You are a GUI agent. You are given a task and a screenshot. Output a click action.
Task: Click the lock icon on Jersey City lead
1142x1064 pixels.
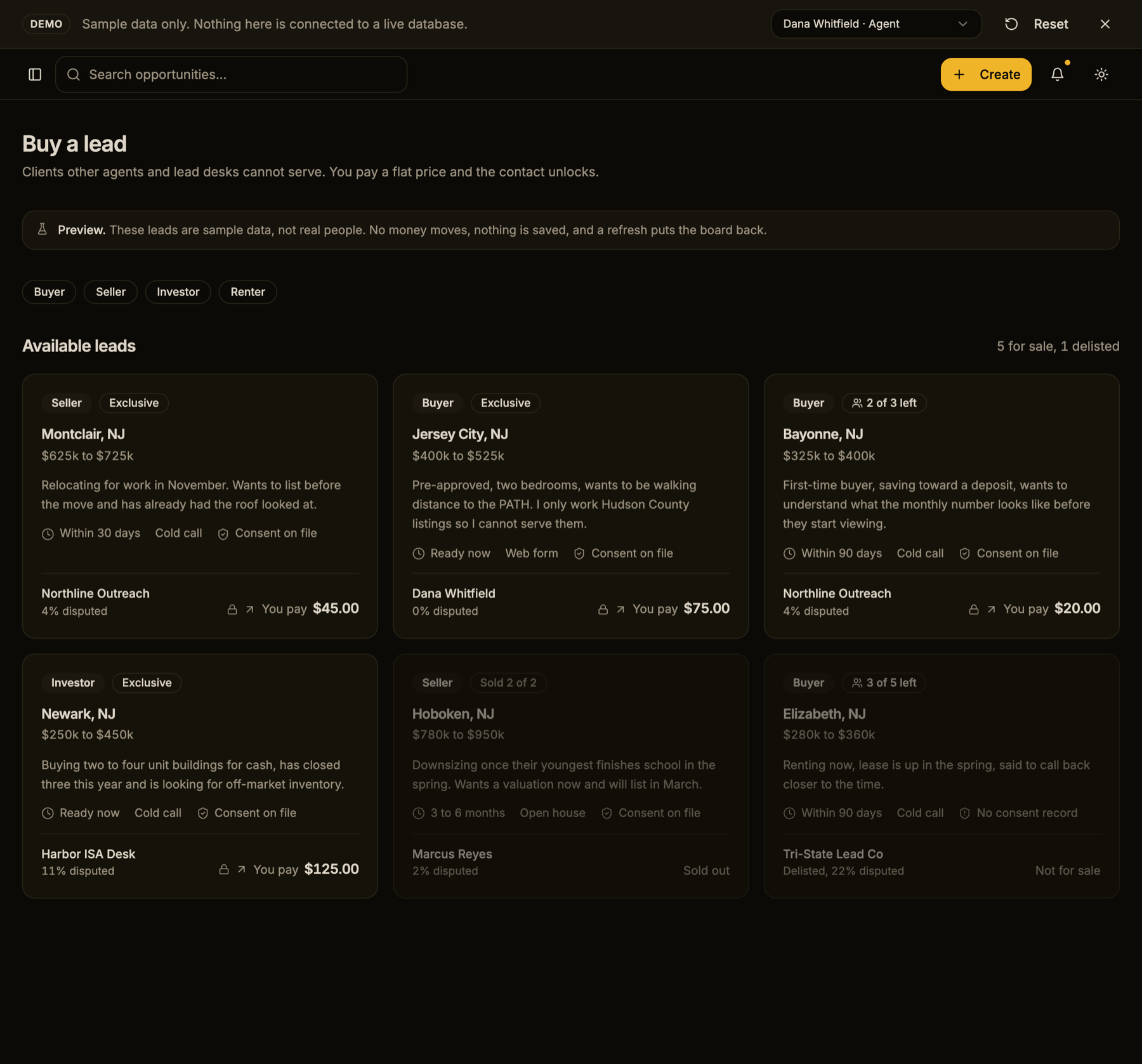click(x=603, y=609)
